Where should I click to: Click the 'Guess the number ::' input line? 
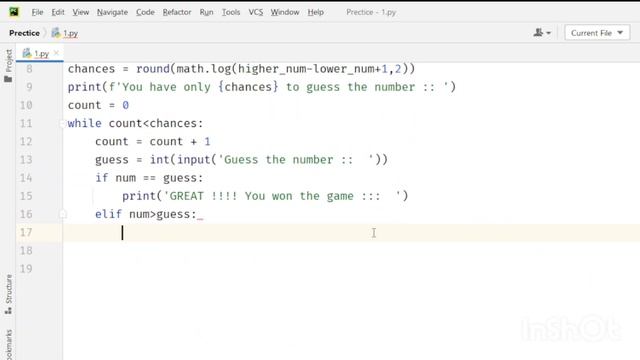(x=241, y=160)
